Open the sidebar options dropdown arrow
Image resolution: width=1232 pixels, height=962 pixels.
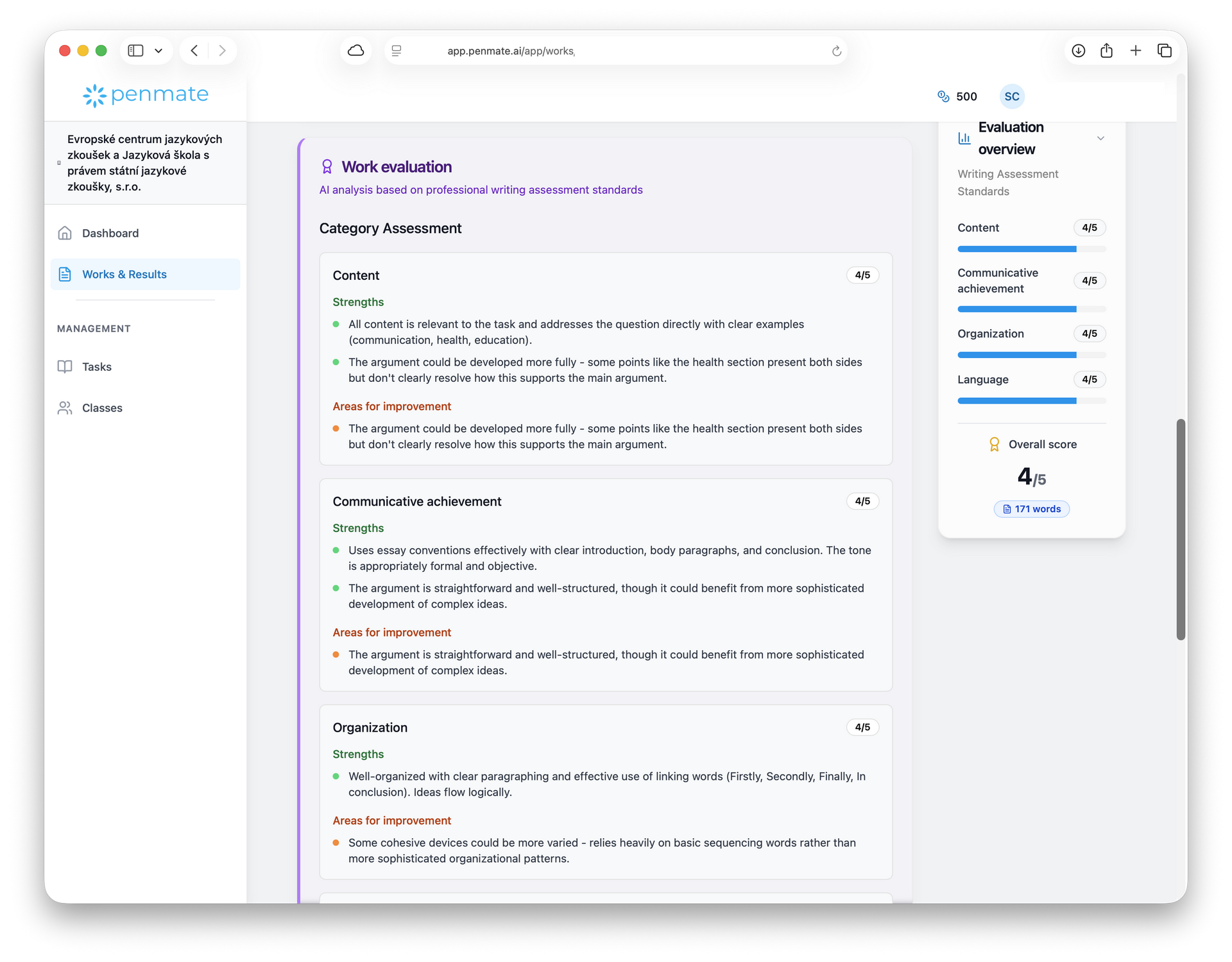[158, 51]
